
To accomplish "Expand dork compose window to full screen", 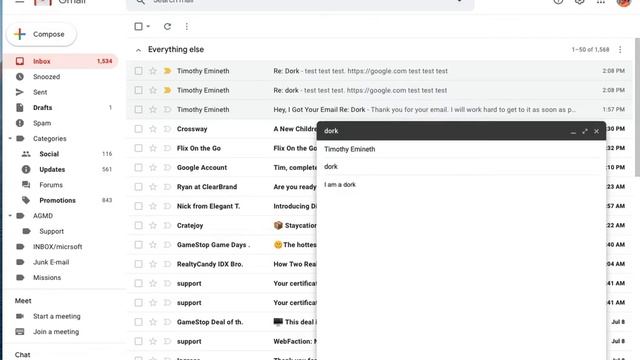I will pos(585,131).
